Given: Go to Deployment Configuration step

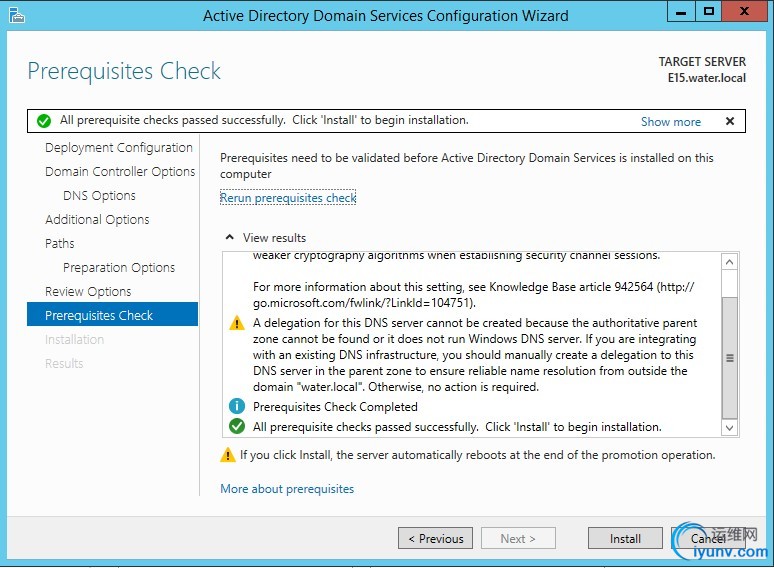Looking at the screenshot, I should tap(118, 148).
